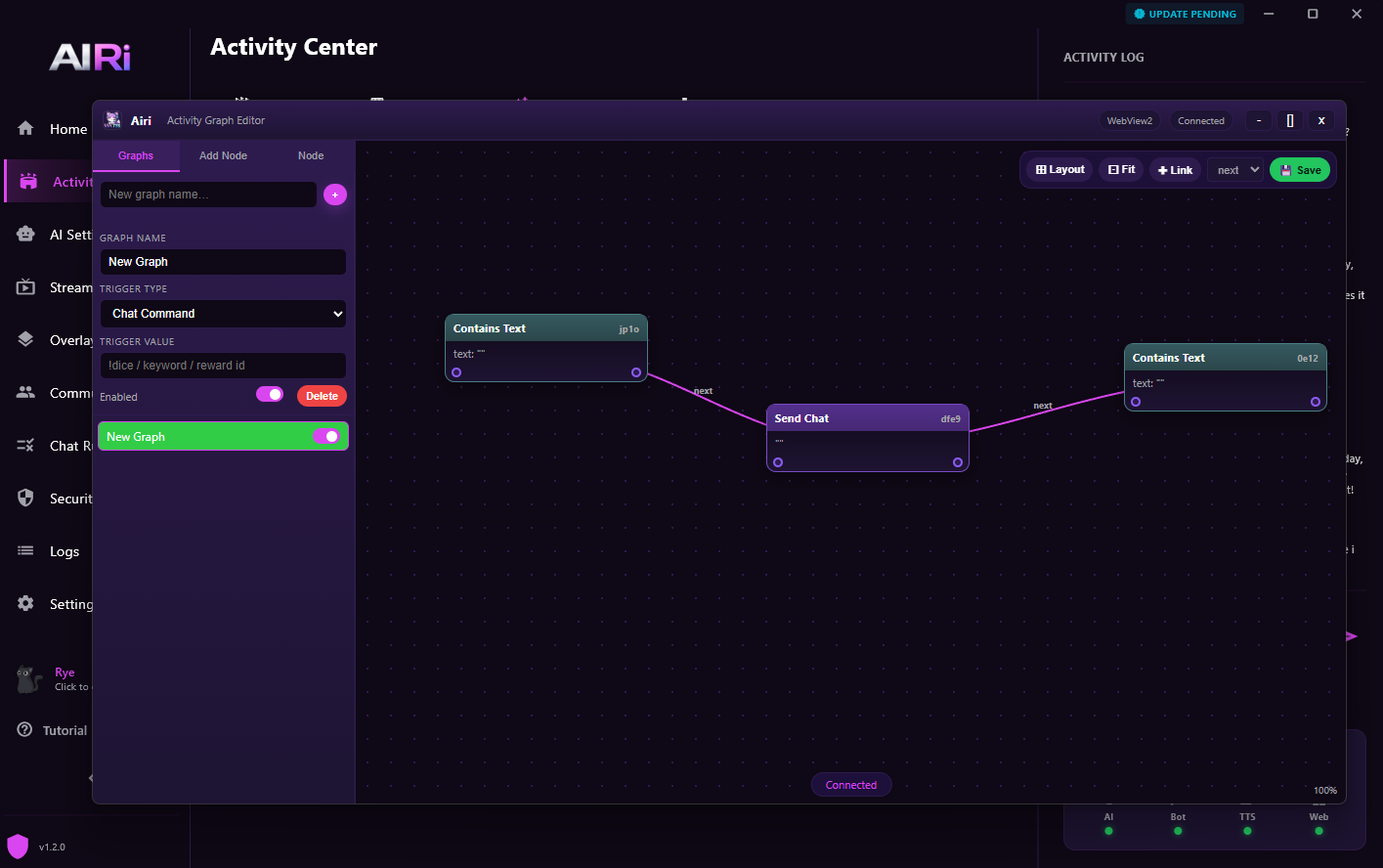Open the Tutorial help icon
The width and height of the screenshot is (1383, 868).
coord(25,729)
